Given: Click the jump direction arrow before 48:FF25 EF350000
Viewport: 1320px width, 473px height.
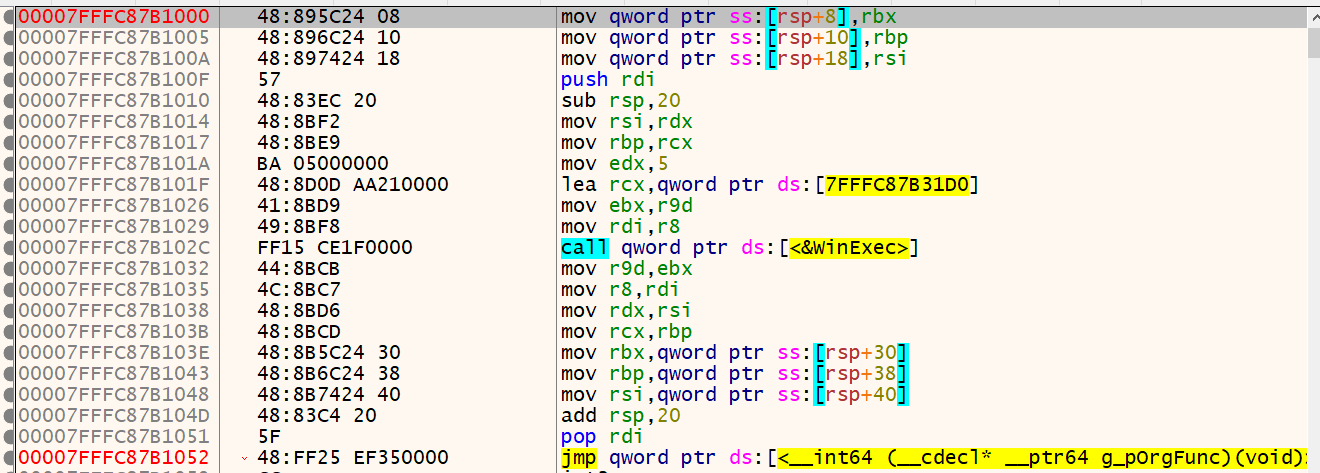Looking at the screenshot, I should click(245, 458).
